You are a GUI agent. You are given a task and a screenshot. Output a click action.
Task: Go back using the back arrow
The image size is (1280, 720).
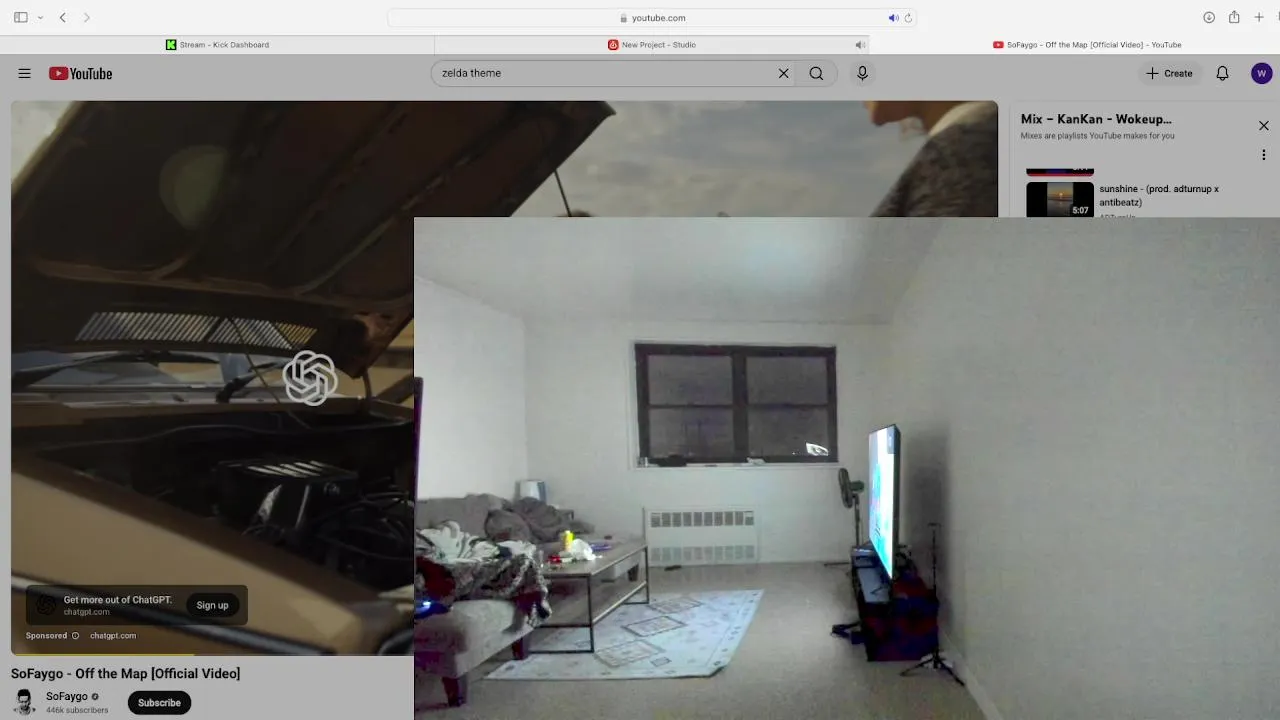(x=62, y=18)
